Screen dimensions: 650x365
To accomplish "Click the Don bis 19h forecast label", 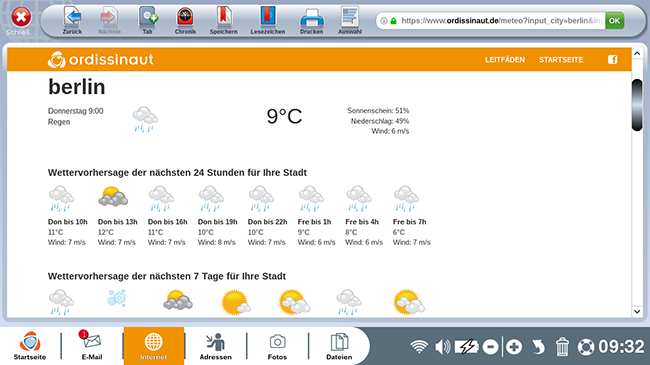I will tap(218, 222).
